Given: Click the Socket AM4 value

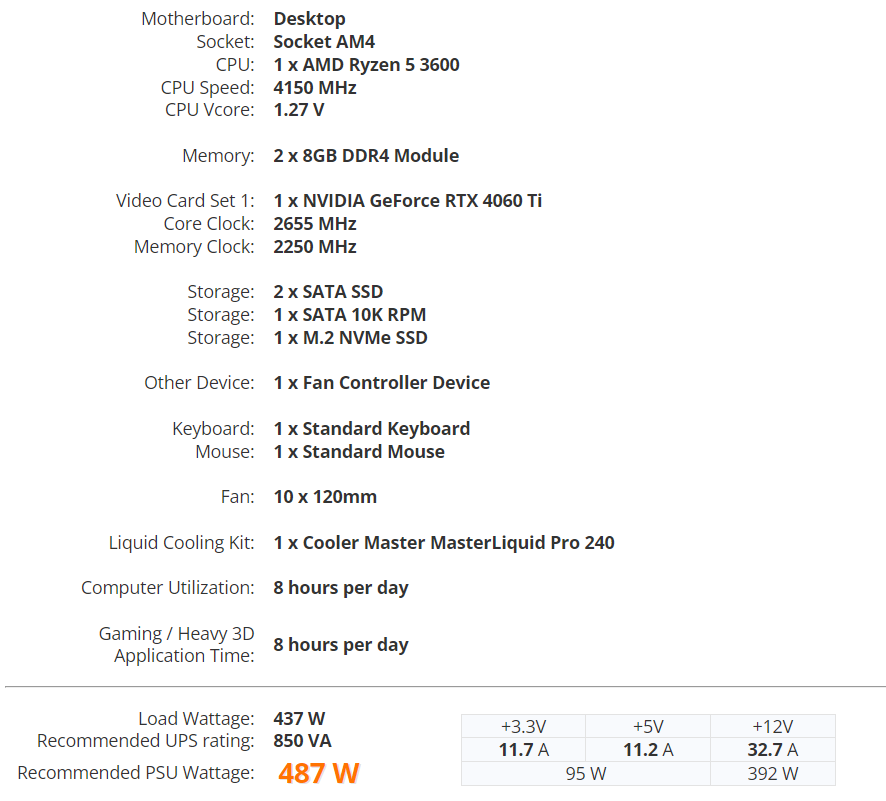Looking at the screenshot, I should [x=324, y=41].
